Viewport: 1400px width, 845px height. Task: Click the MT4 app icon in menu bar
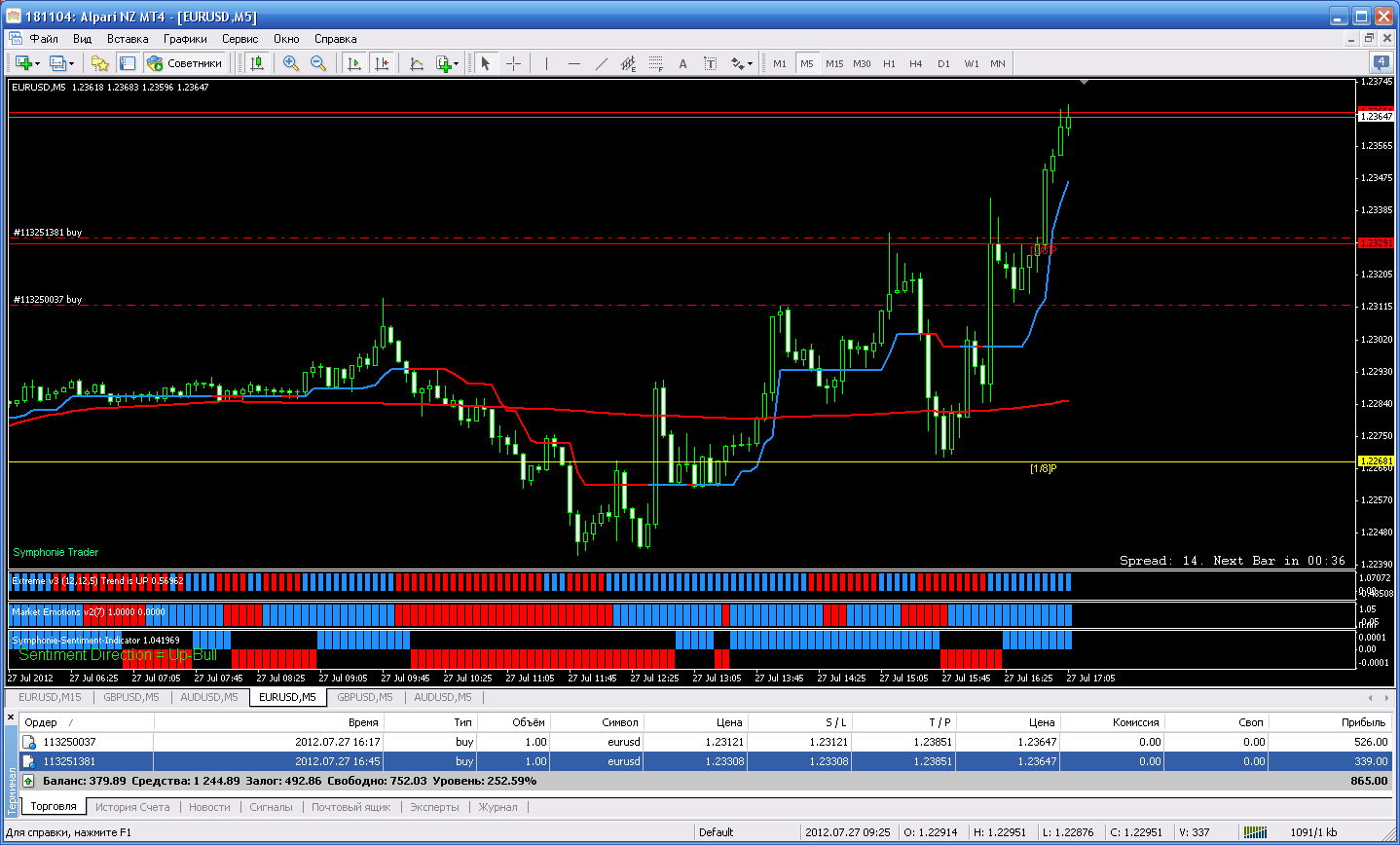16,39
